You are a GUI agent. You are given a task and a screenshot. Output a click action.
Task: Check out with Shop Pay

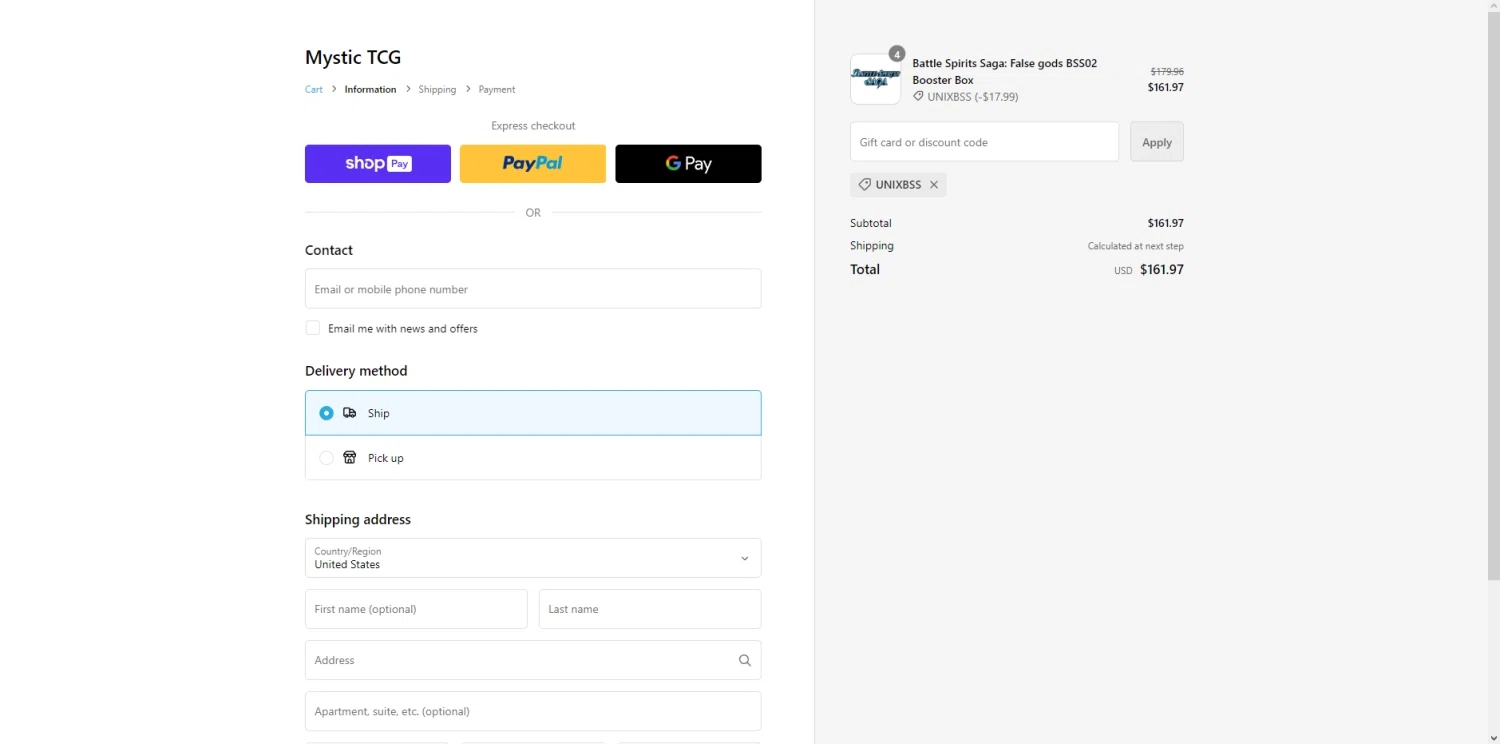tap(378, 164)
